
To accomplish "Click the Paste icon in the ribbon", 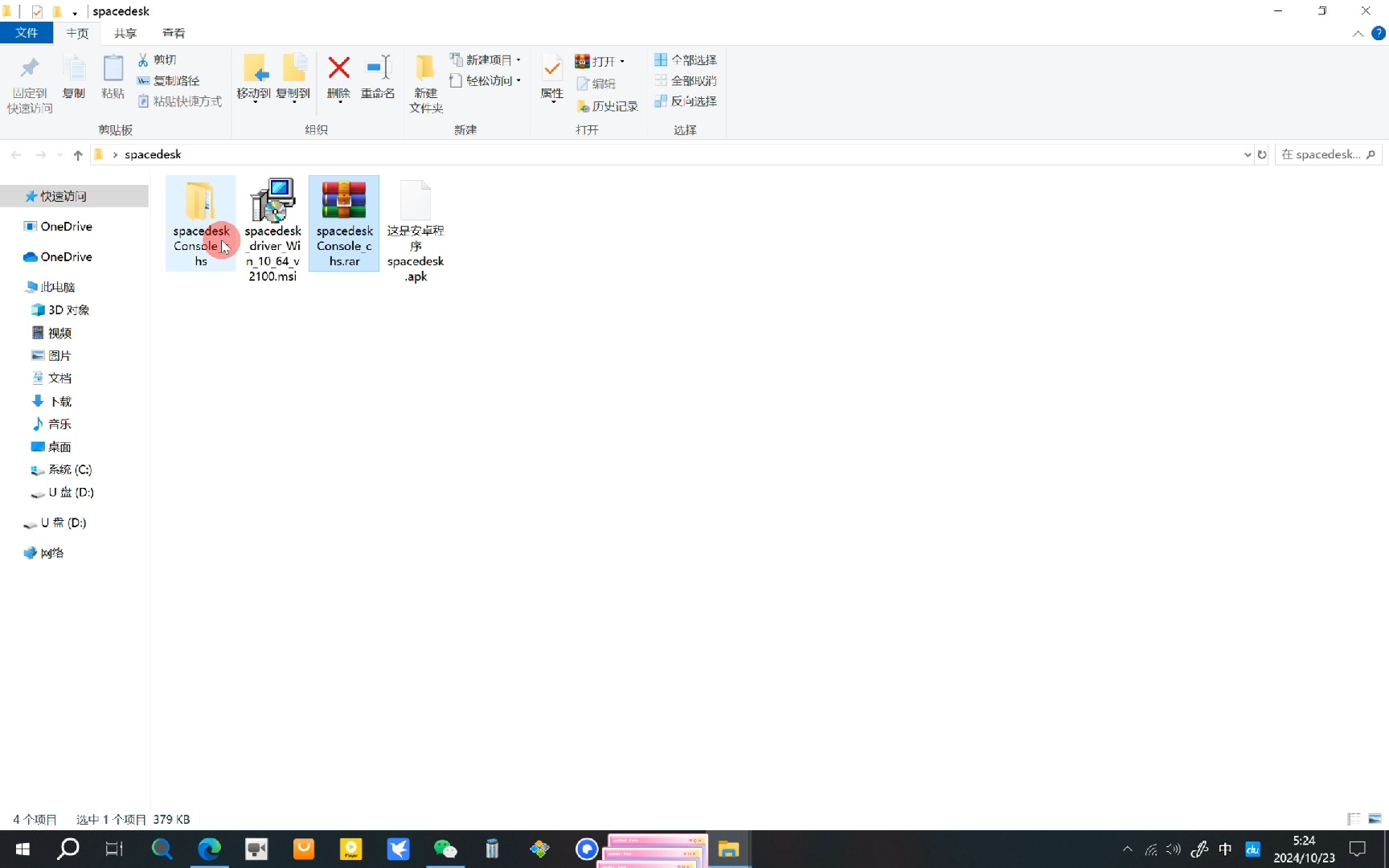I will (113, 69).
